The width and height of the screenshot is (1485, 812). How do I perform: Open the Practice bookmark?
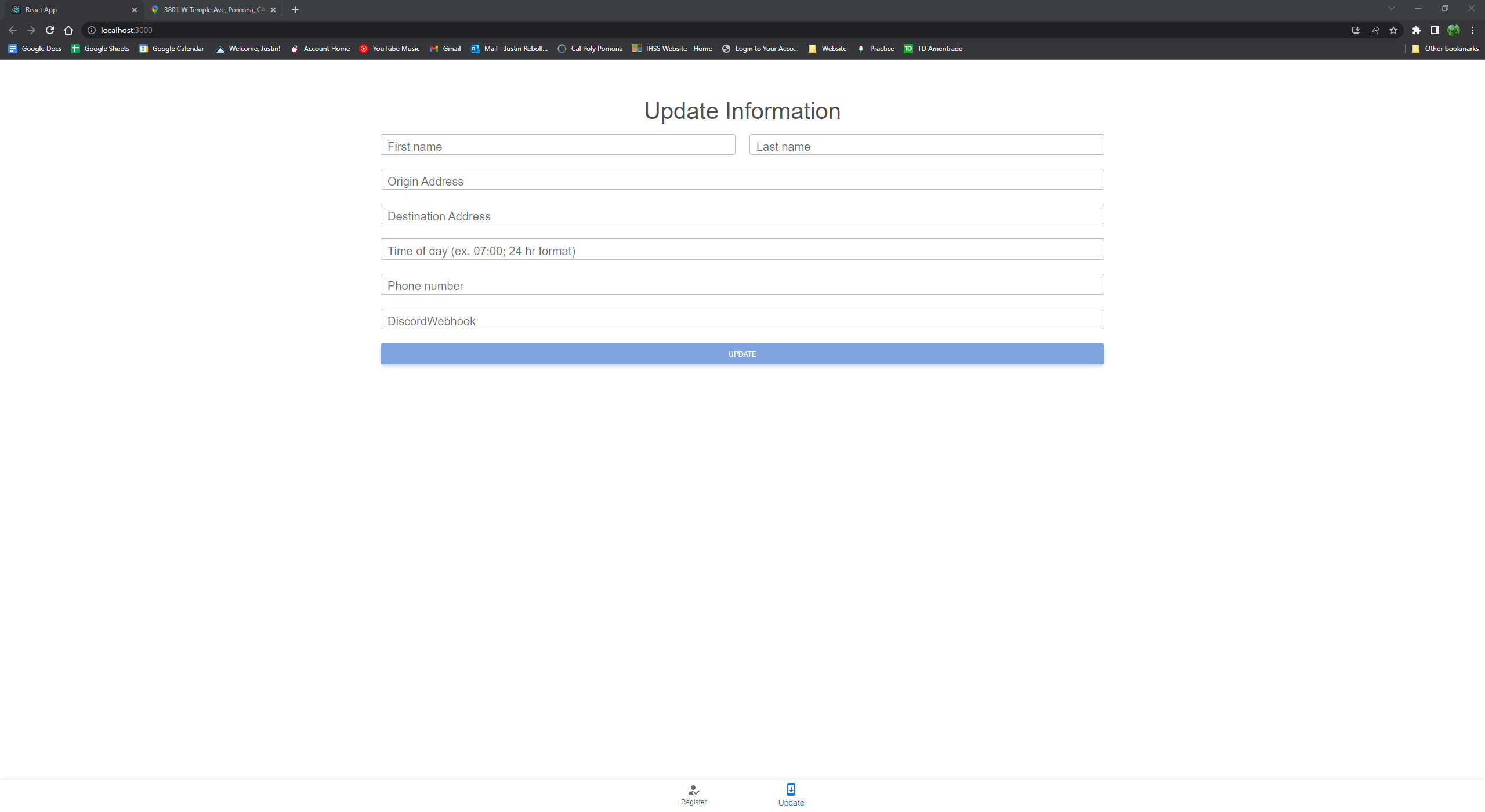[876, 49]
